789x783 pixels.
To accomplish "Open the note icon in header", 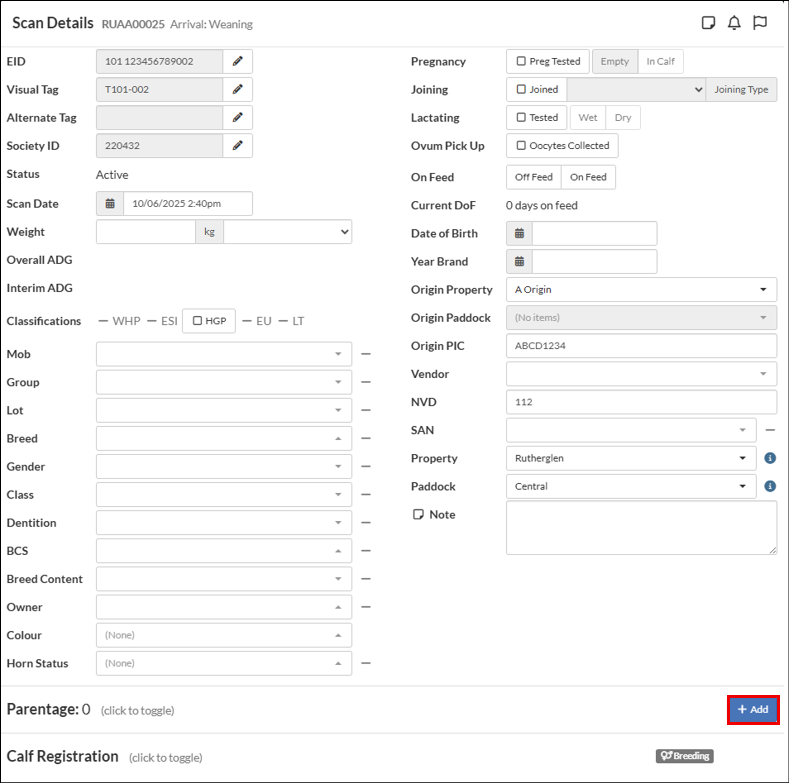I will coord(709,23).
